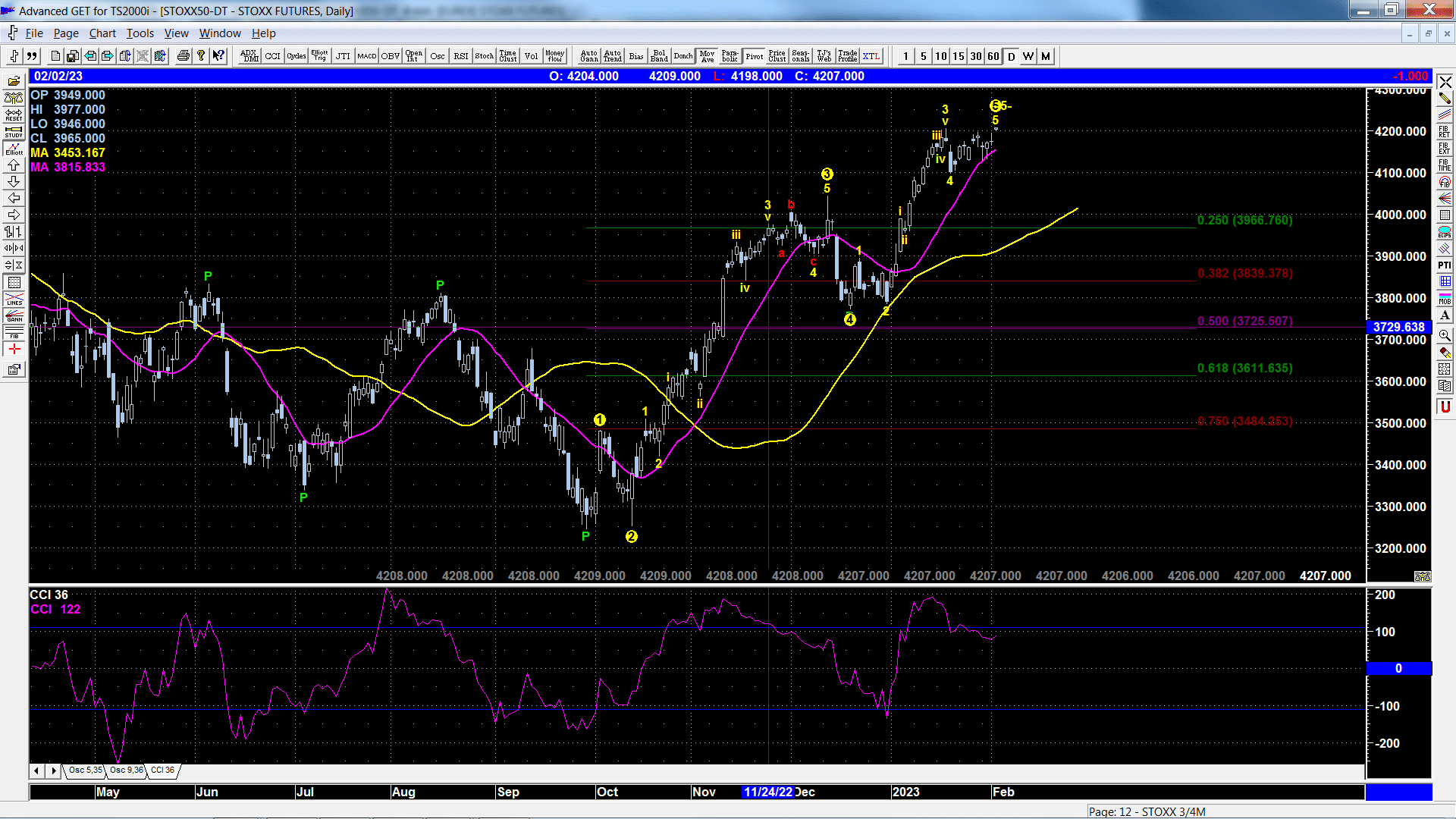This screenshot has height=819, width=1456.
Task: Switch to Osc 9,36 indicator tab
Action: click(126, 770)
